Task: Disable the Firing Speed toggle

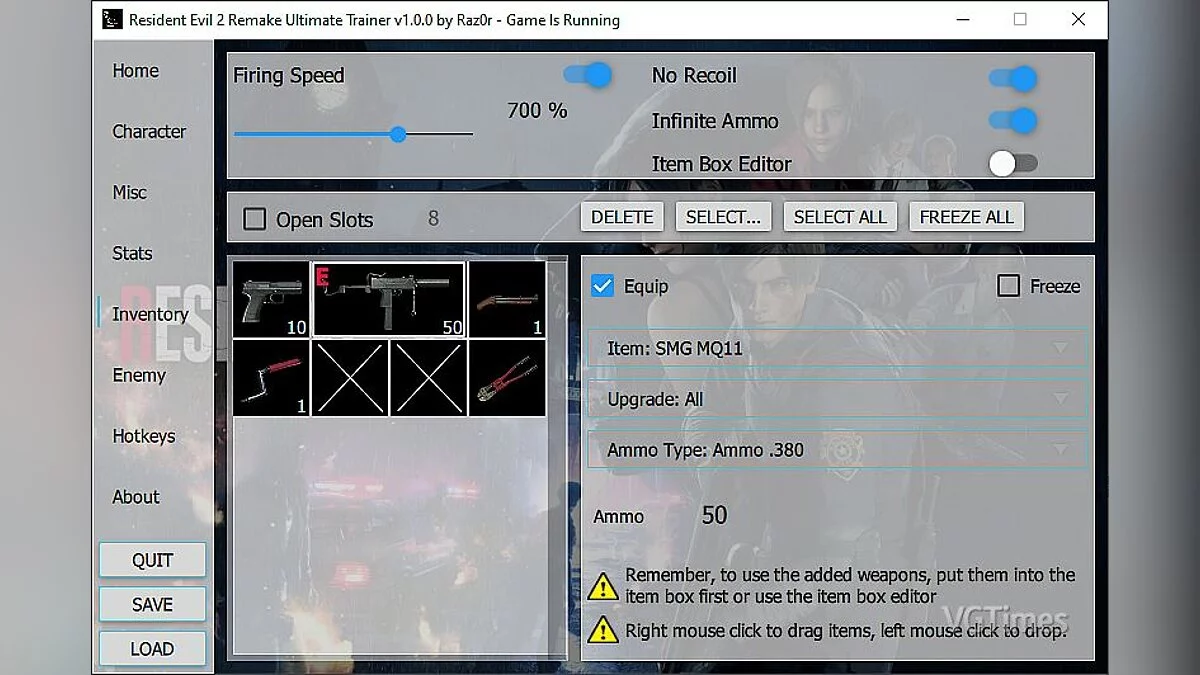Action: point(587,75)
